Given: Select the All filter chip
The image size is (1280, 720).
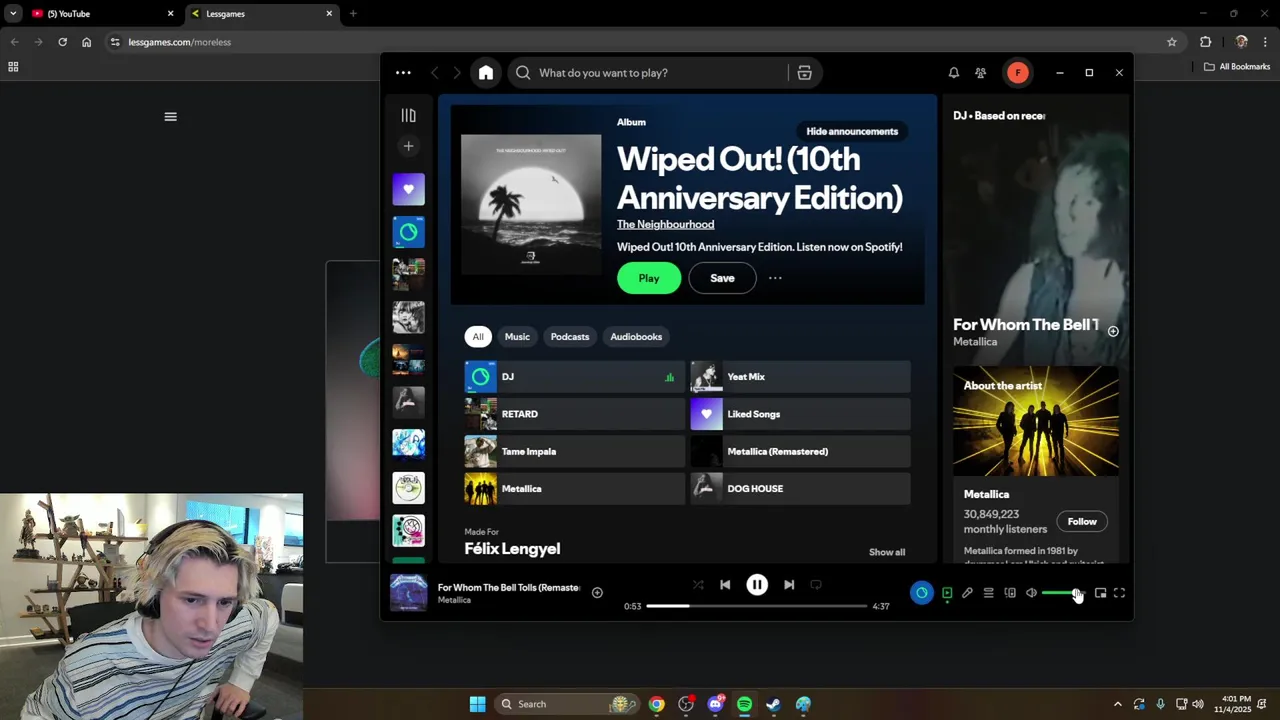Looking at the screenshot, I should [x=478, y=337].
